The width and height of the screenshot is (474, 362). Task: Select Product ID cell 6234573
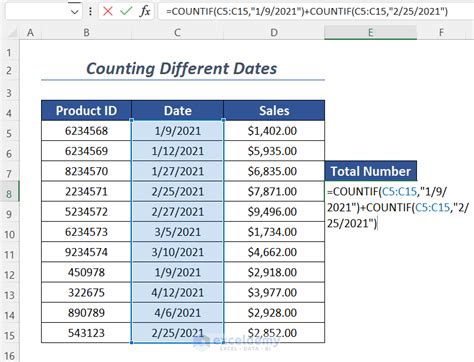[86, 232]
